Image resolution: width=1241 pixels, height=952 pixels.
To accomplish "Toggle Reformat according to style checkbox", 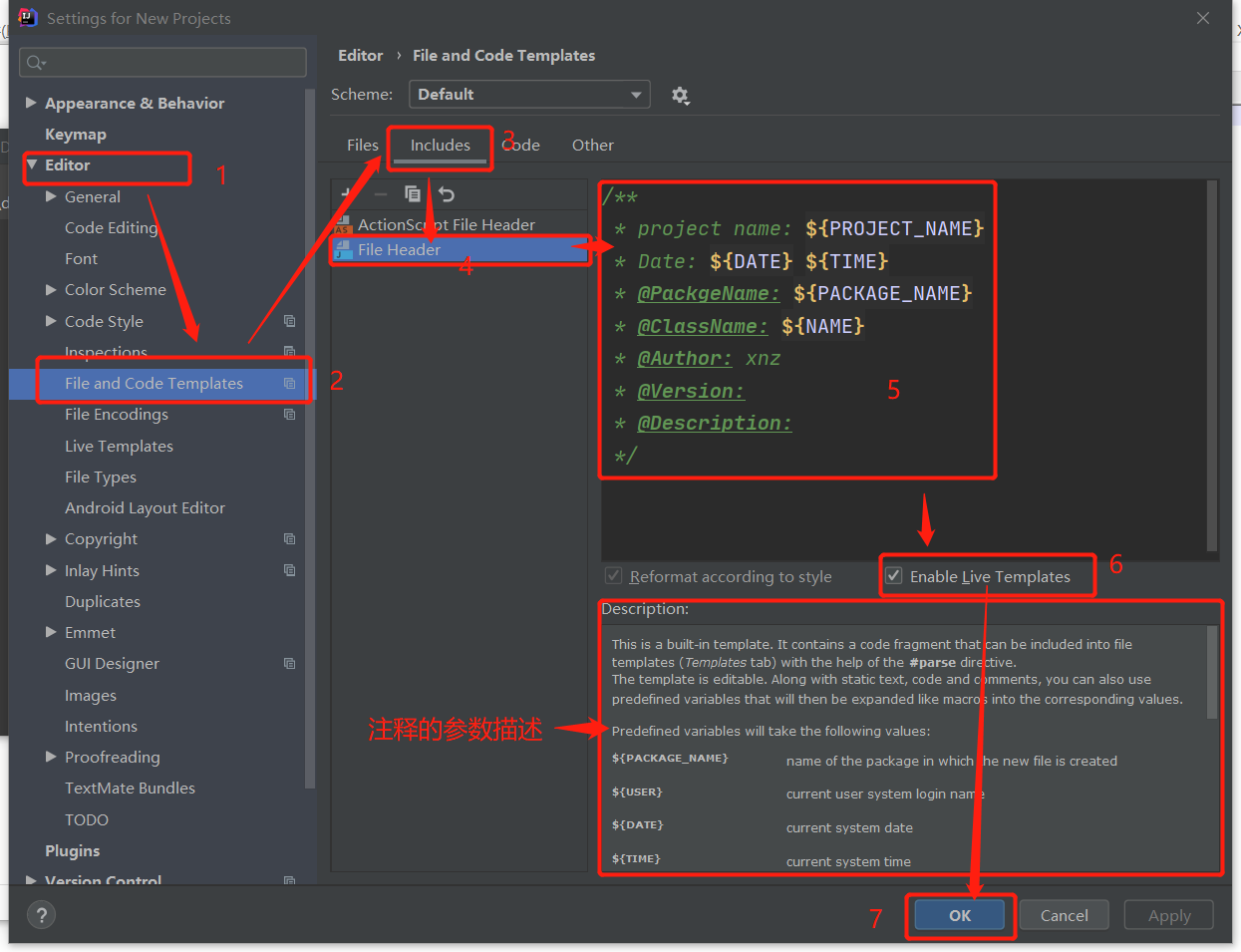I will click(614, 576).
